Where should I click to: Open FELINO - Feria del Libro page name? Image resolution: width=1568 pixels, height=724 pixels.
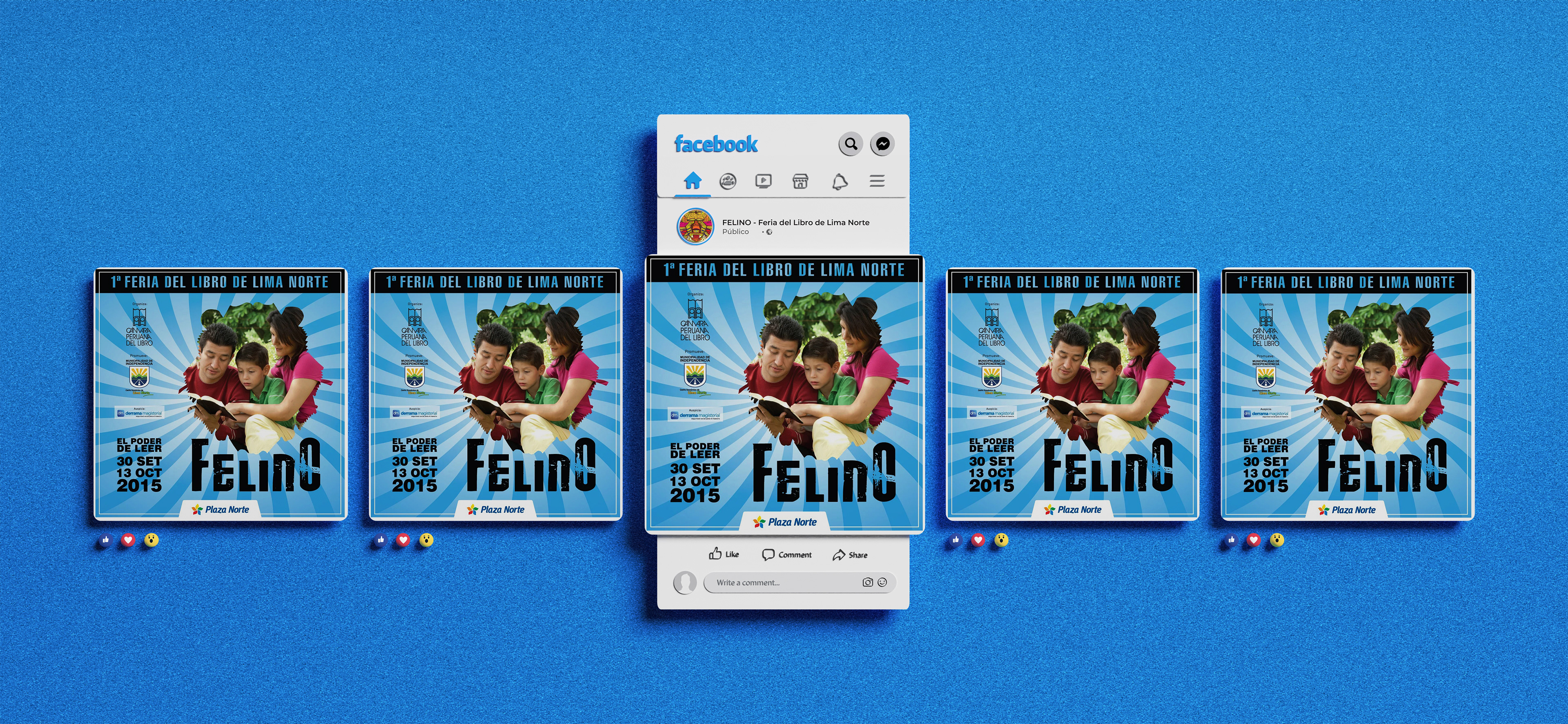795,222
